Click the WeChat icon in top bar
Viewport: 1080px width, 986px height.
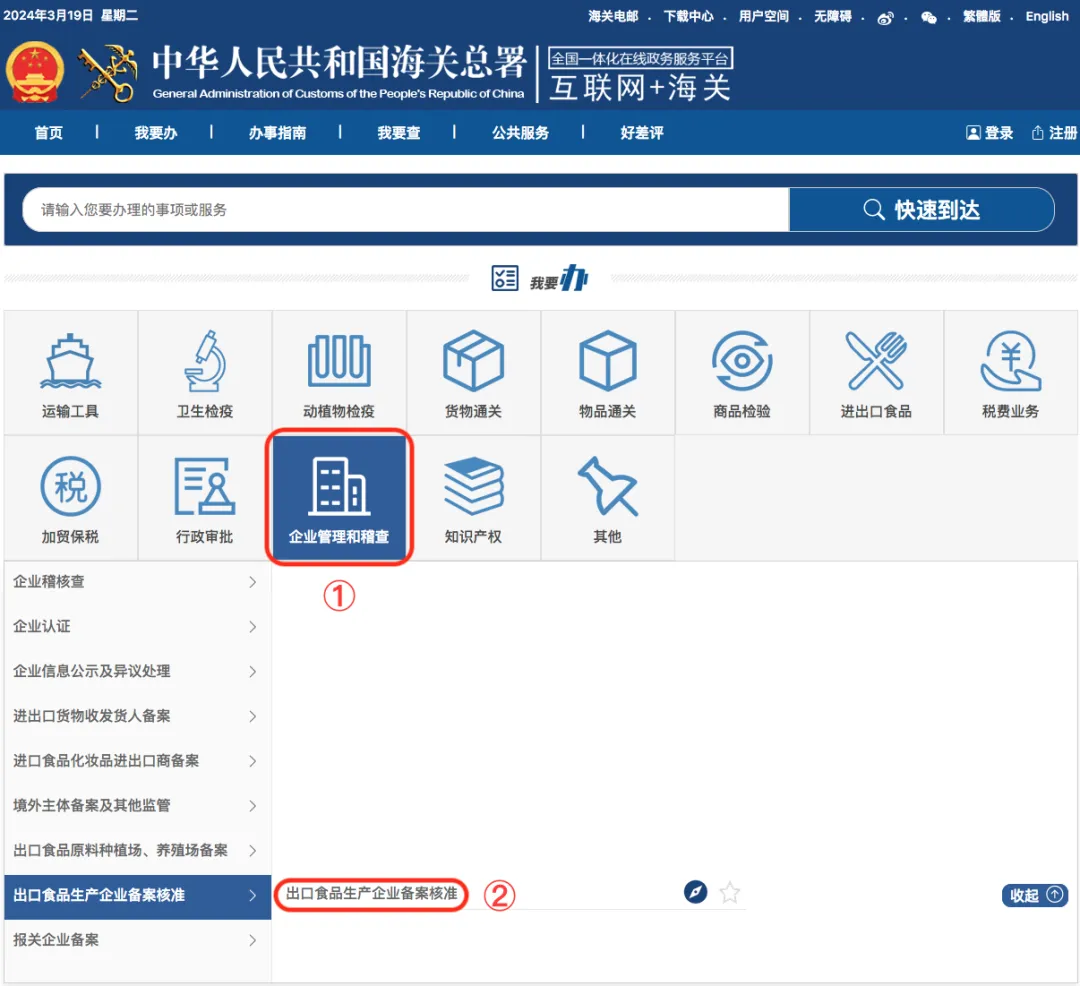(x=928, y=18)
